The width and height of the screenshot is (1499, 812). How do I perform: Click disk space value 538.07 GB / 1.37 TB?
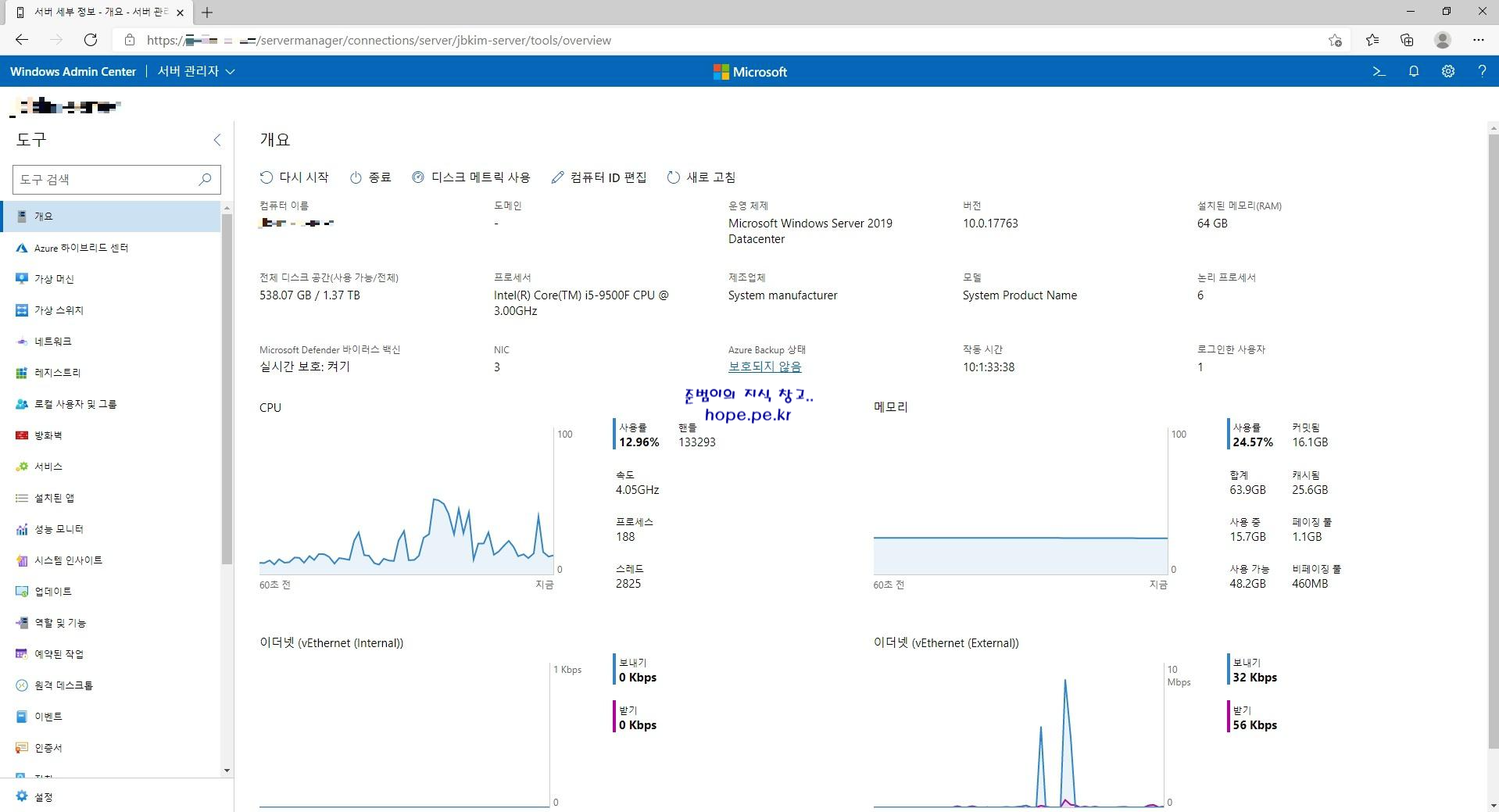coord(309,295)
